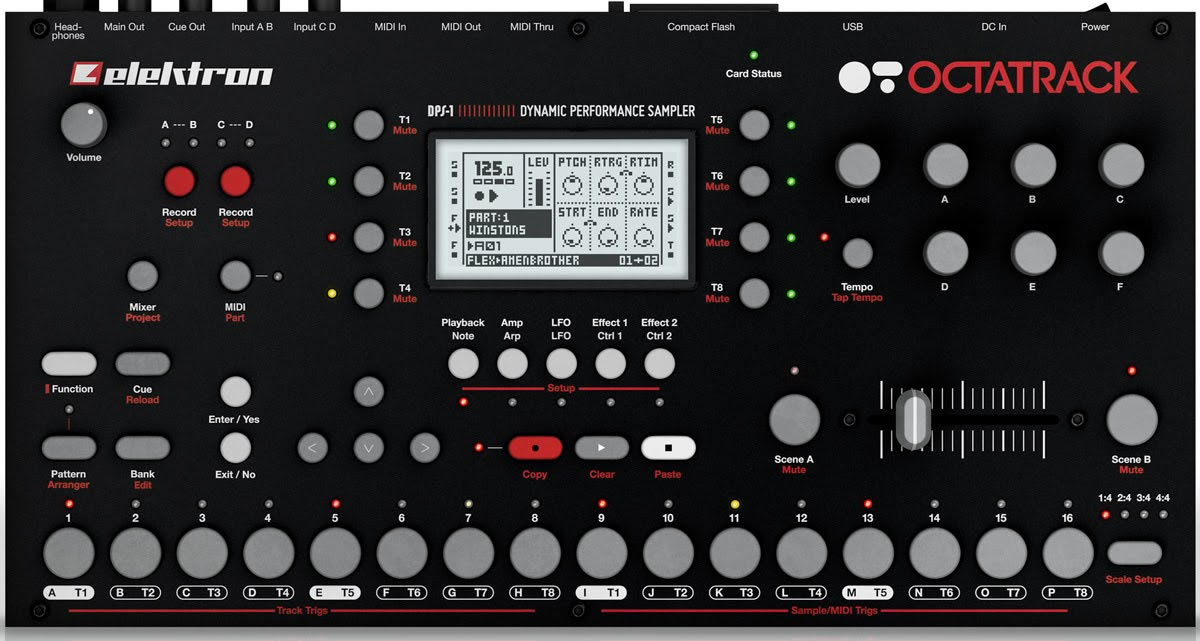Click the down arrow key
1200x641 pixels.
[368, 448]
